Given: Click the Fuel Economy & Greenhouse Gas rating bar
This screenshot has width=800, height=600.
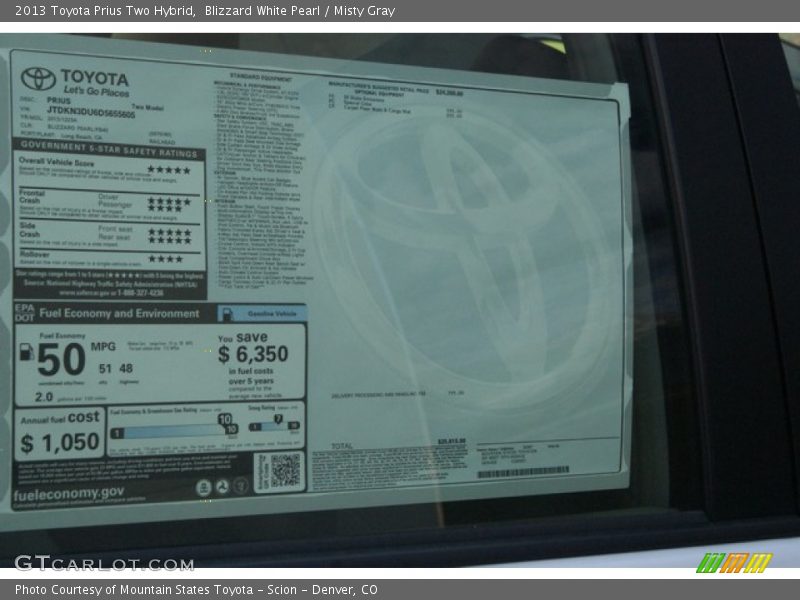Looking at the screenshot, I should tap(174, 431).
